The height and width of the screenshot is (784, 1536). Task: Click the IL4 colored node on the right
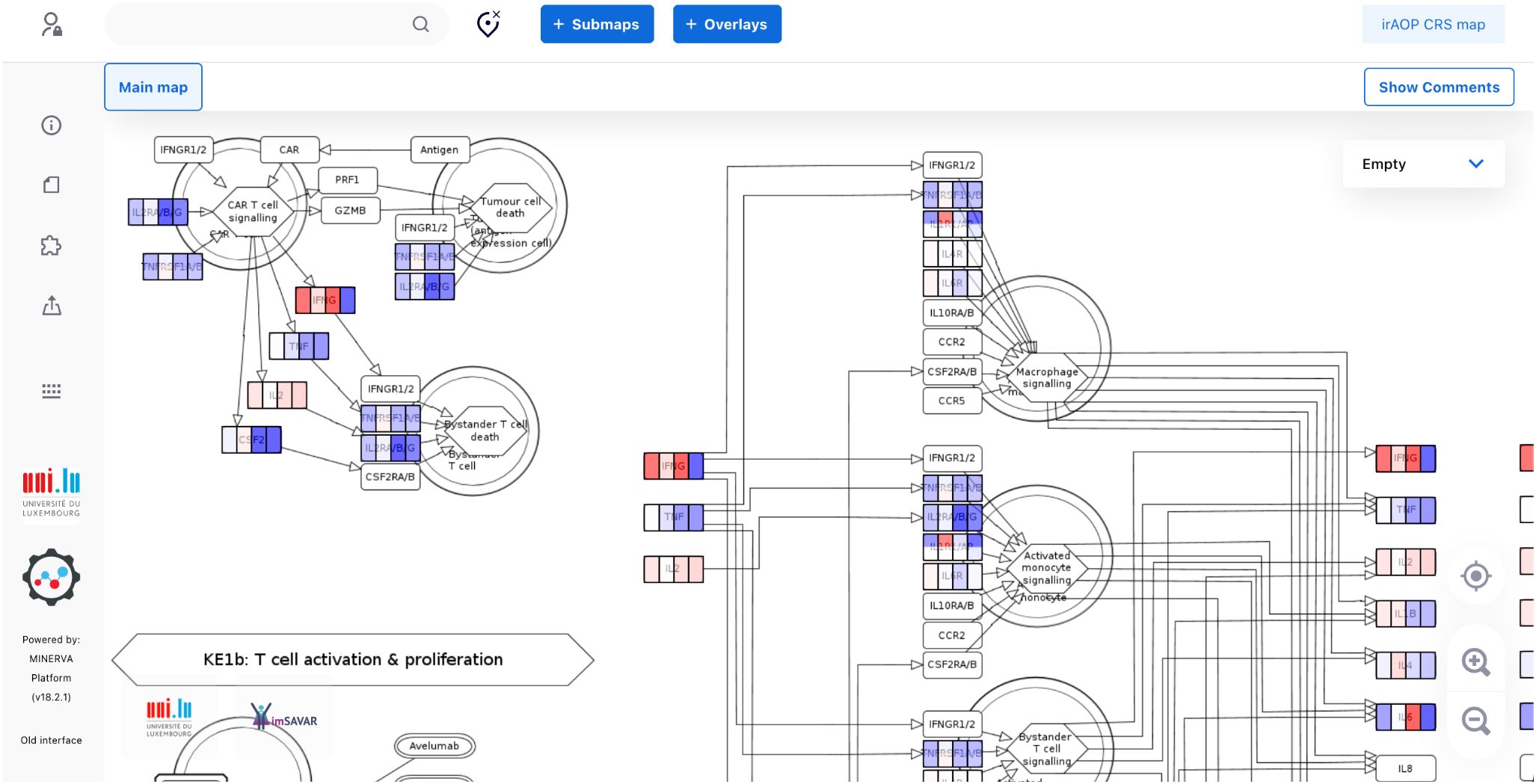click(1406, 665)
